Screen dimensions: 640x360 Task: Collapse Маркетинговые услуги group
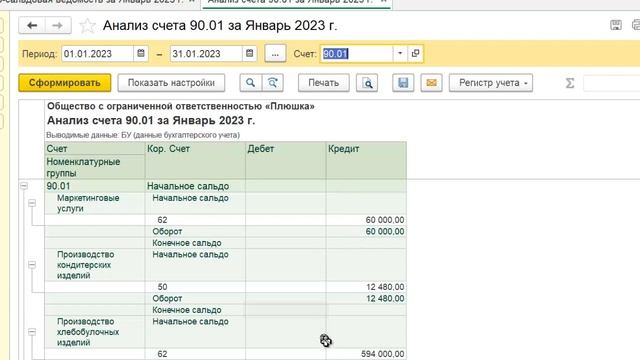[32, 203]
